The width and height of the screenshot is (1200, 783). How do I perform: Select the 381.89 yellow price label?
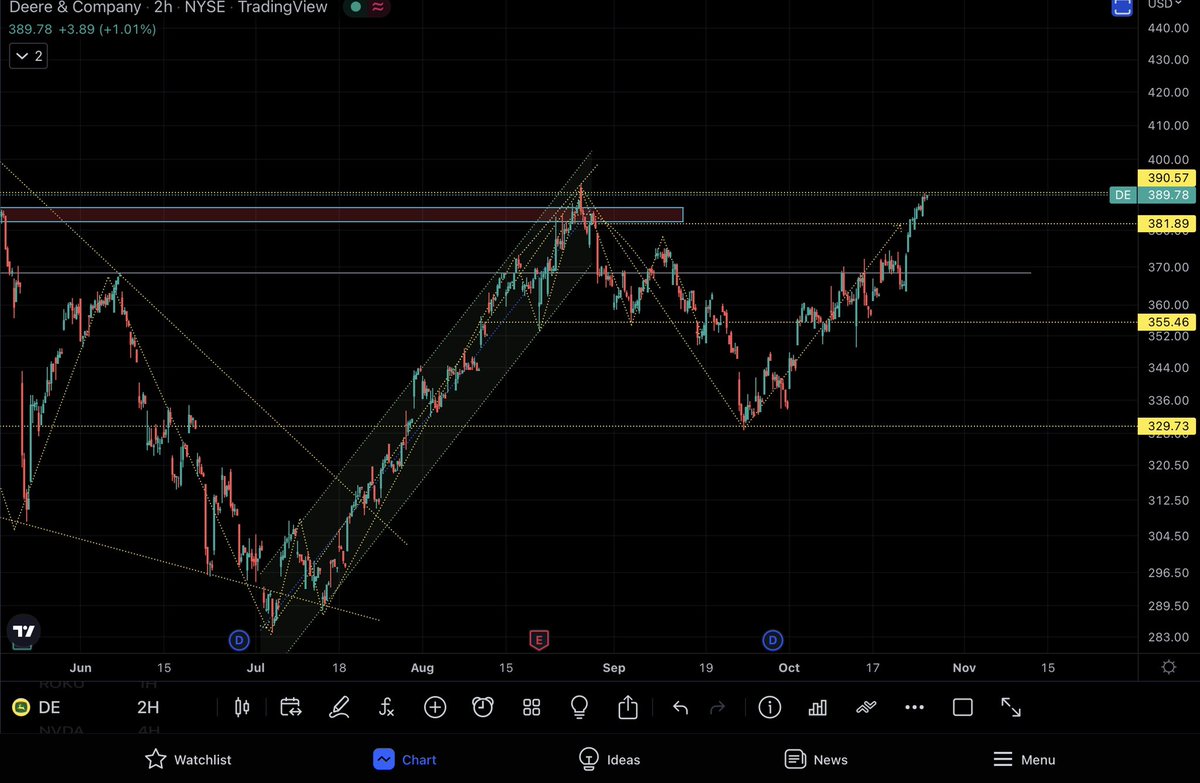pyautogui.click(x=1167, y=223)
